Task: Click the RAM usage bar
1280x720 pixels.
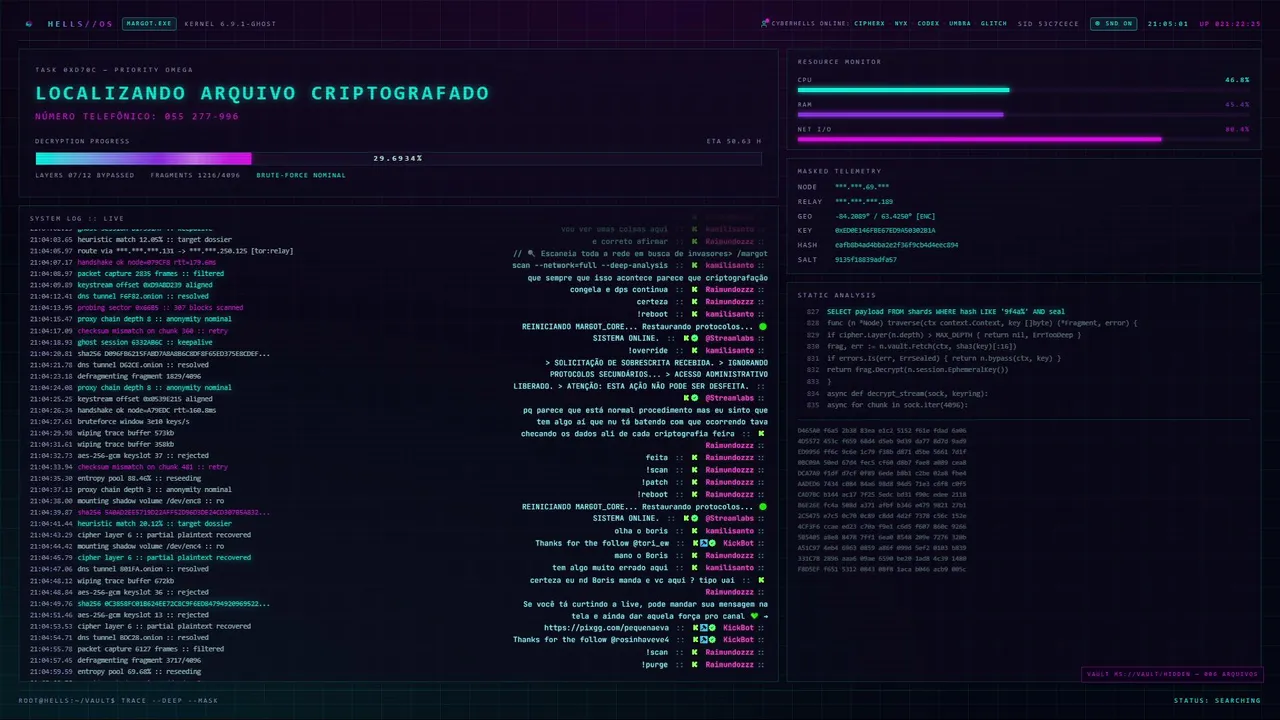Action: 1023,114
